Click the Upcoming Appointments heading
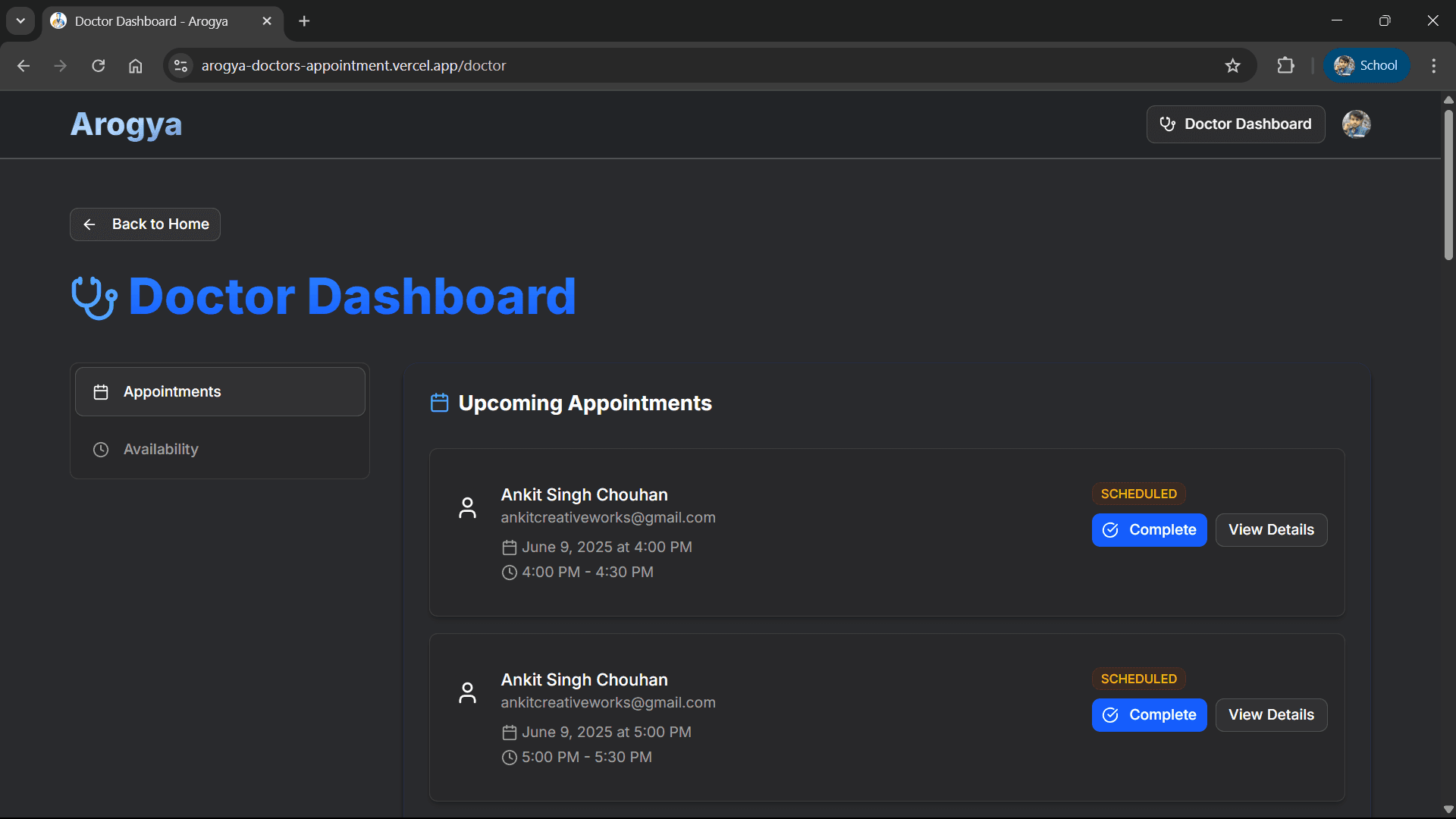The height and width of the screenshot is (819, 1456). [585, 403]
